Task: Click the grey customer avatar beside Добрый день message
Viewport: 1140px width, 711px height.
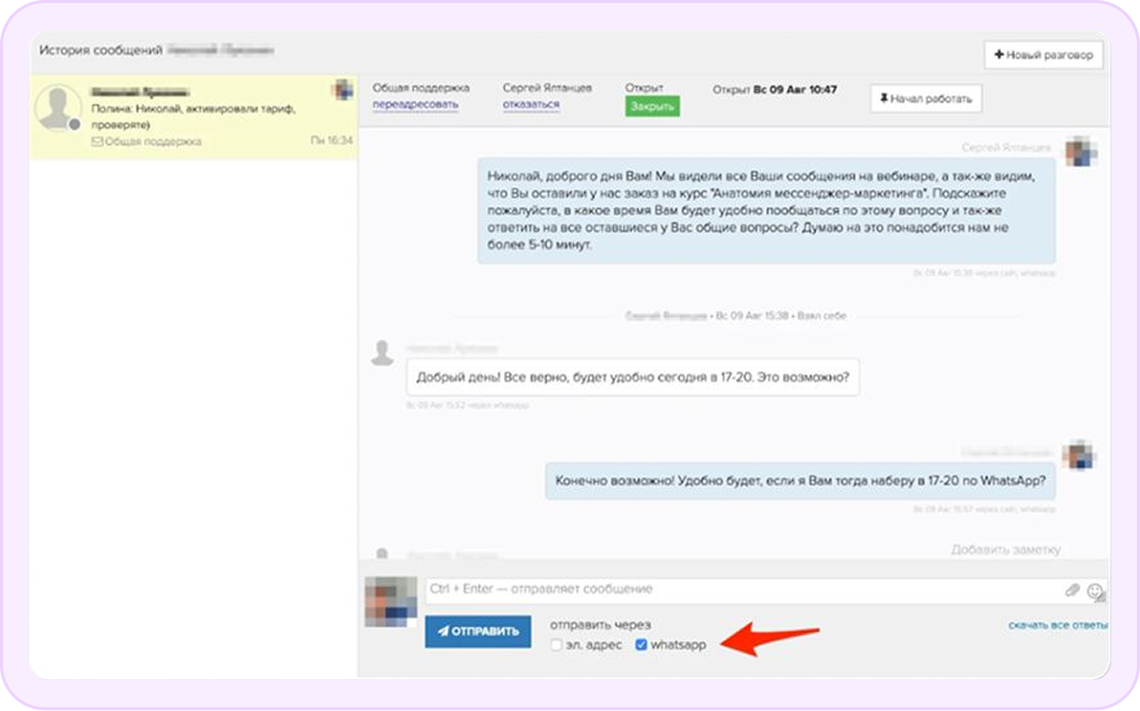Action: [381, 352]
